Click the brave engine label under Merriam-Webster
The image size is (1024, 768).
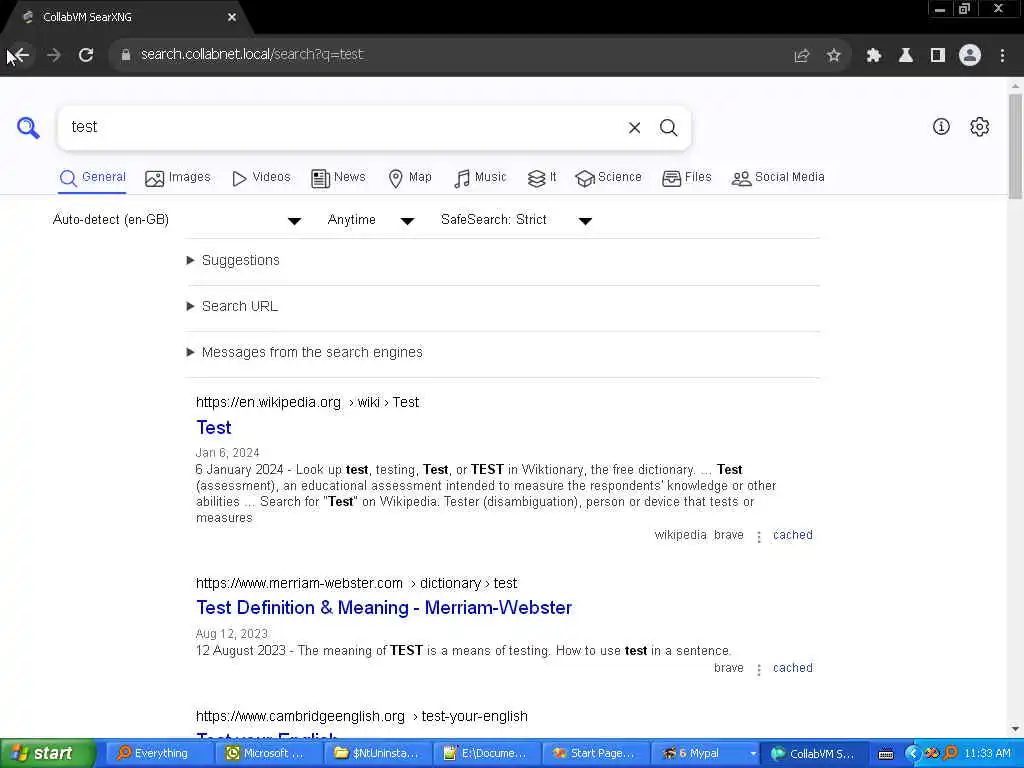tap(729, 668)
